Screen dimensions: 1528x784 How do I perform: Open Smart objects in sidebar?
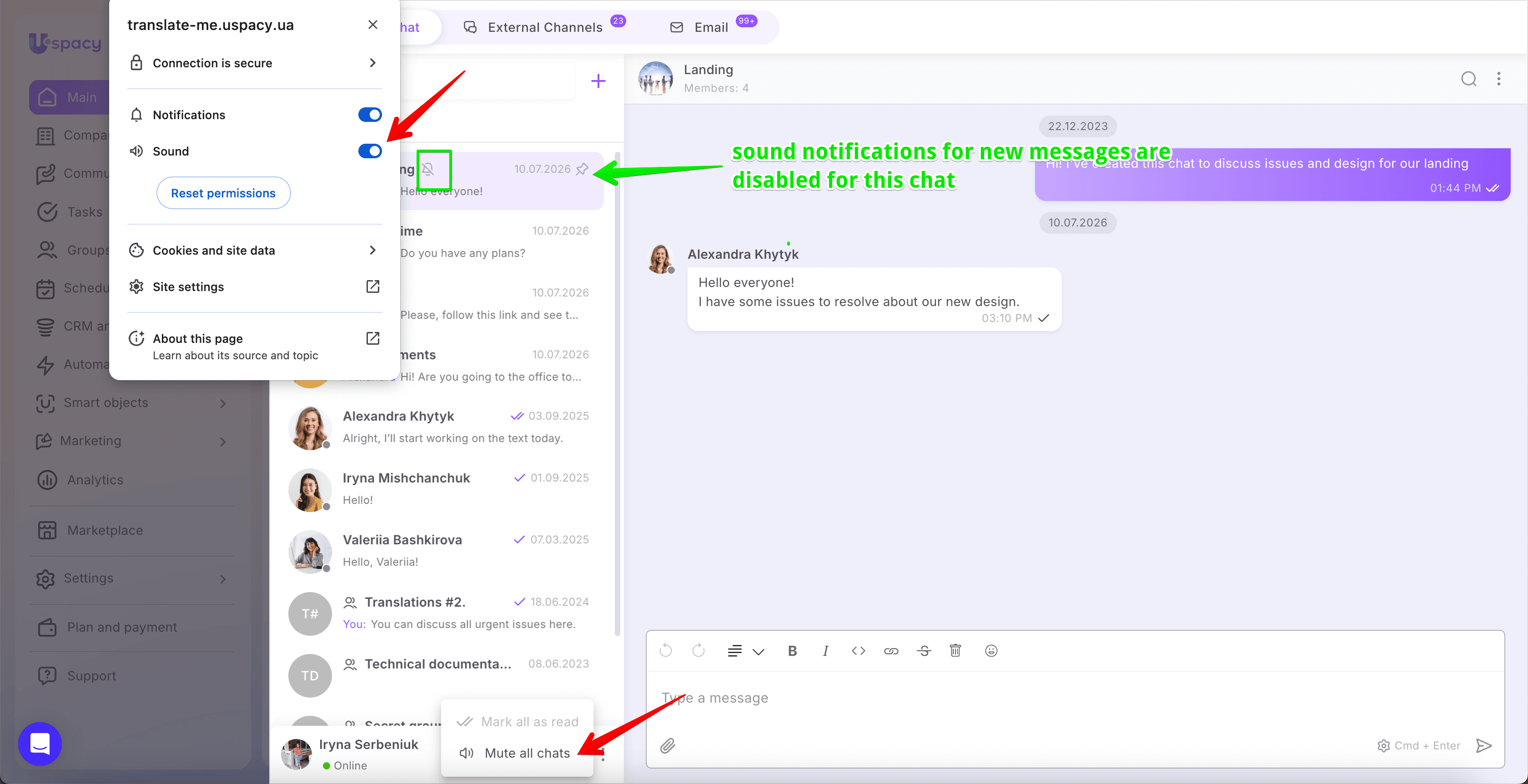pyautogui.click(x=132, y=402)
